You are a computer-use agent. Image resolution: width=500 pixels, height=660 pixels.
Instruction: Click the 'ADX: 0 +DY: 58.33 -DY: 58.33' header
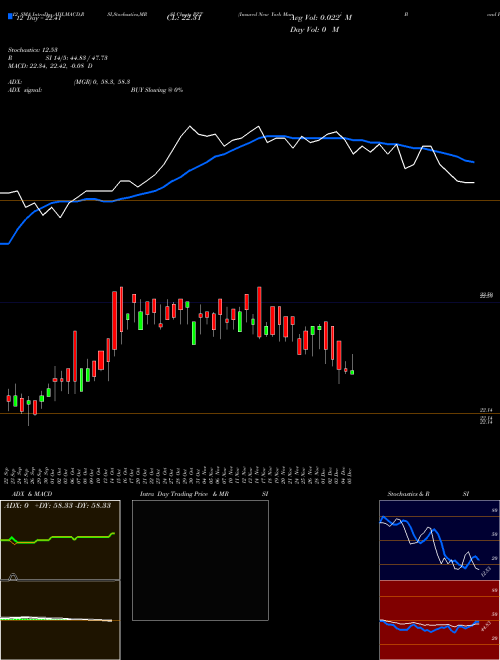pos(57,505)
